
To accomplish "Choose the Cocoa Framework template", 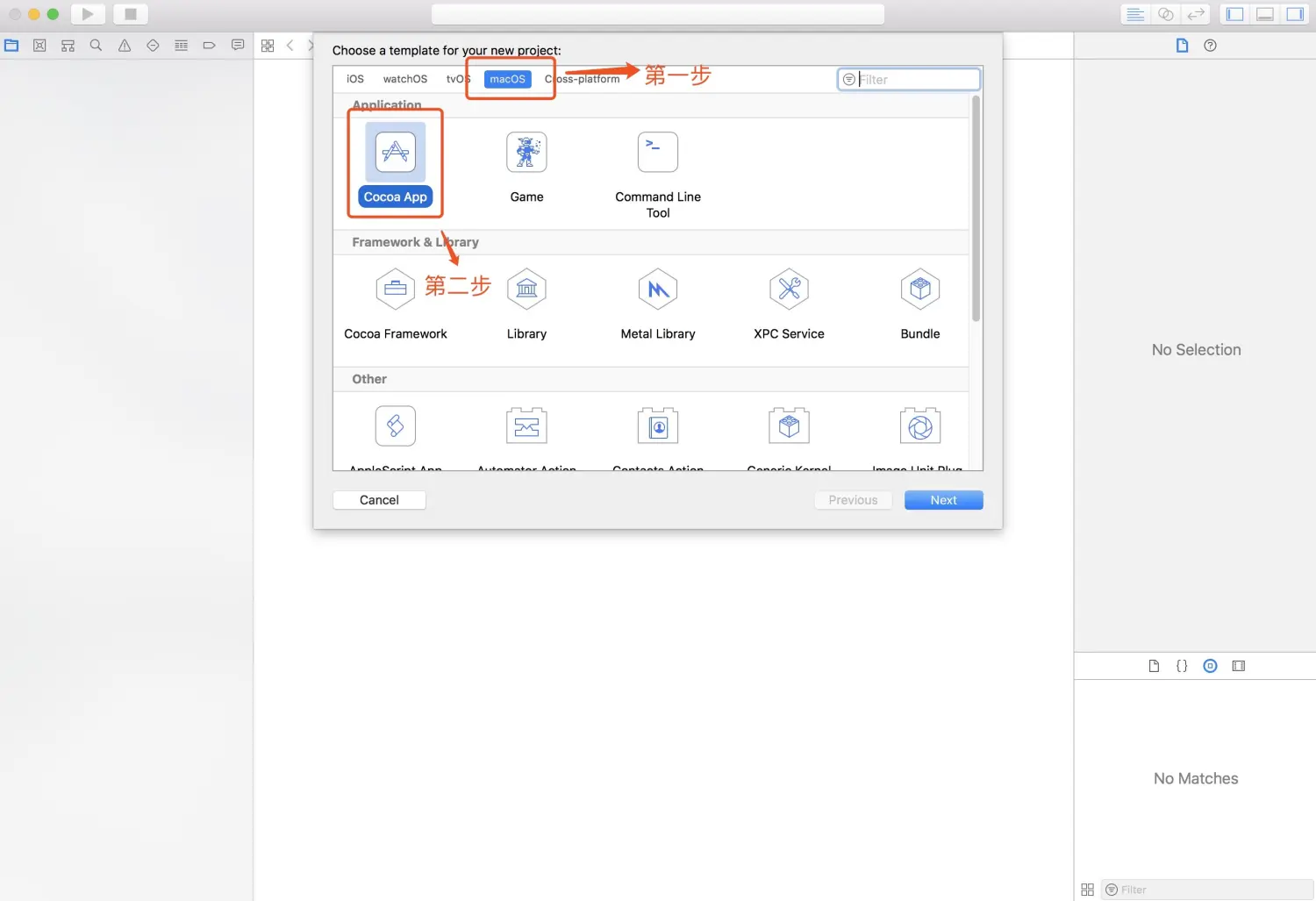I will [x=396, y=304].
